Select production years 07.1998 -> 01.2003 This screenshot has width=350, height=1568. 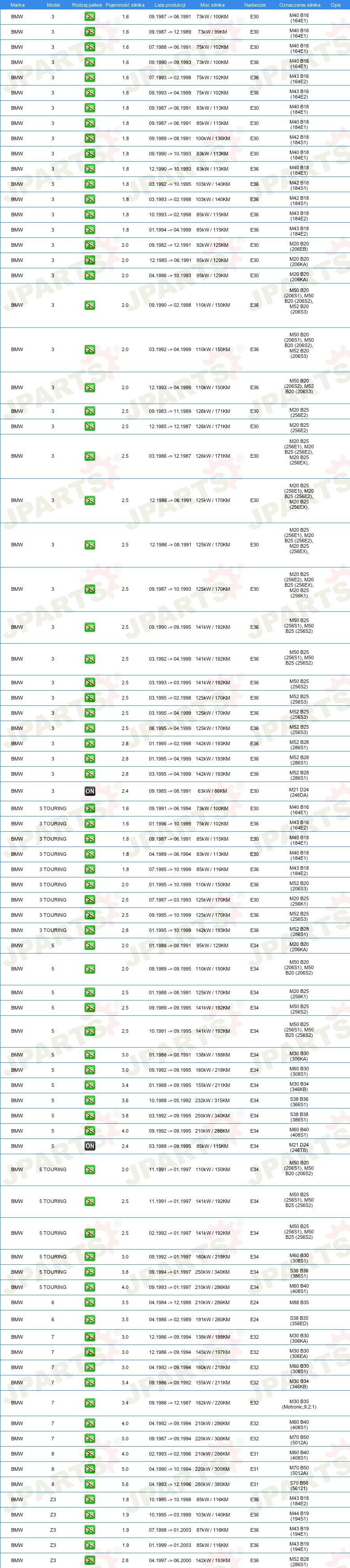[x=170, y=1529]
